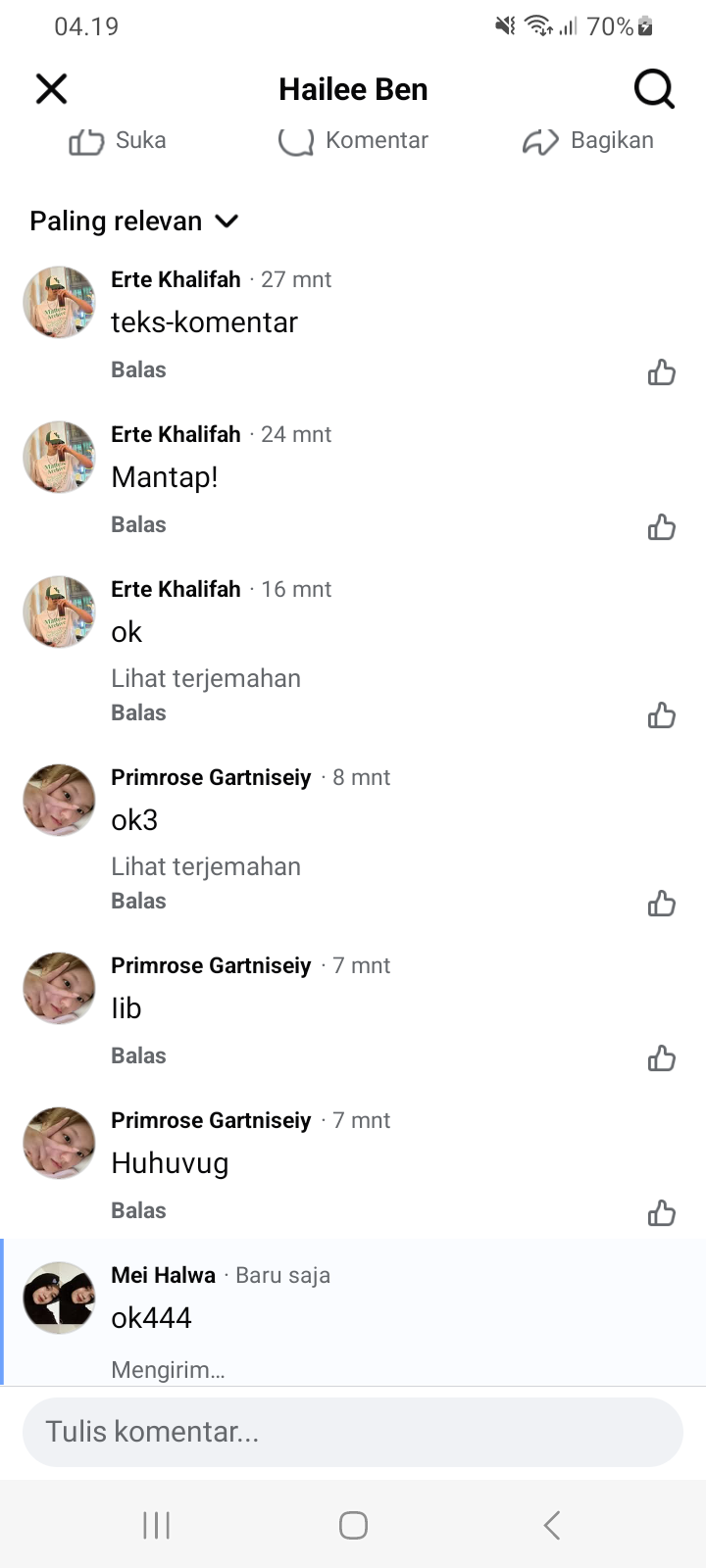Like the "Iib" comment
This screenshot has height=1568, width=706.
click(662, 1058)
